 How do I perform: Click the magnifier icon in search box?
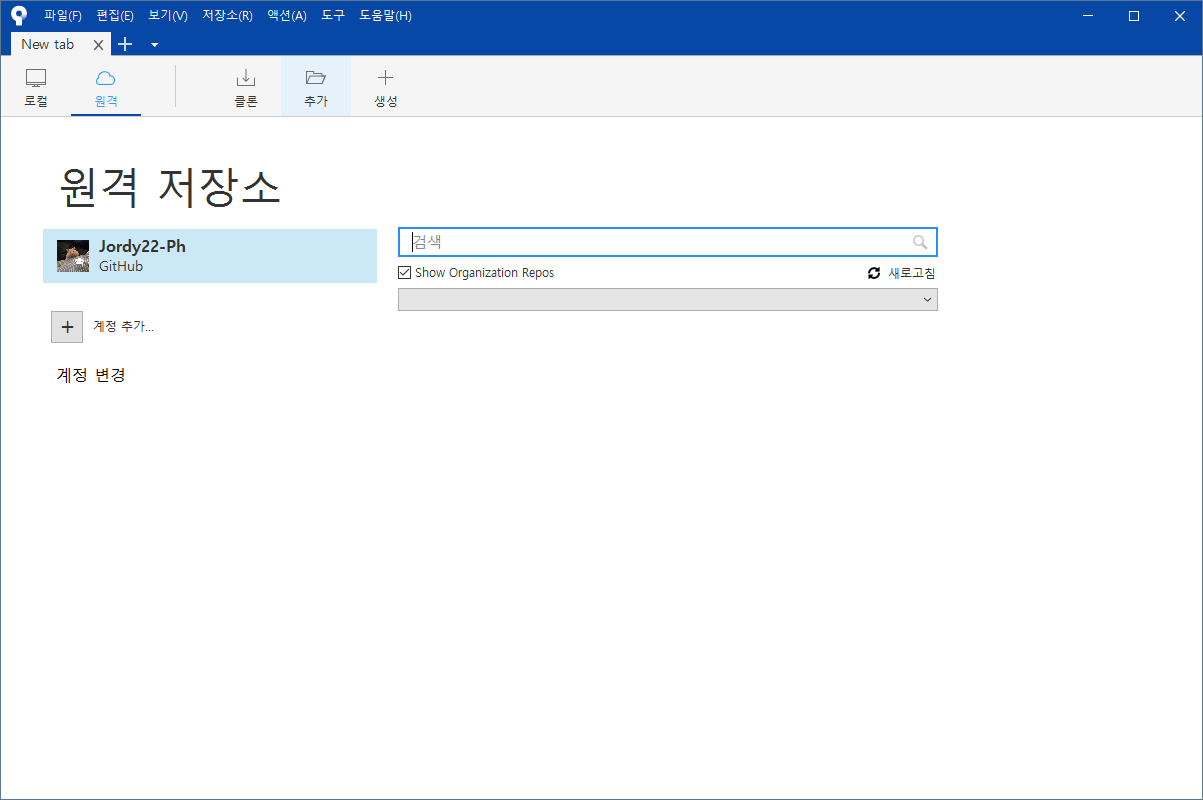(x=920, y=242)
